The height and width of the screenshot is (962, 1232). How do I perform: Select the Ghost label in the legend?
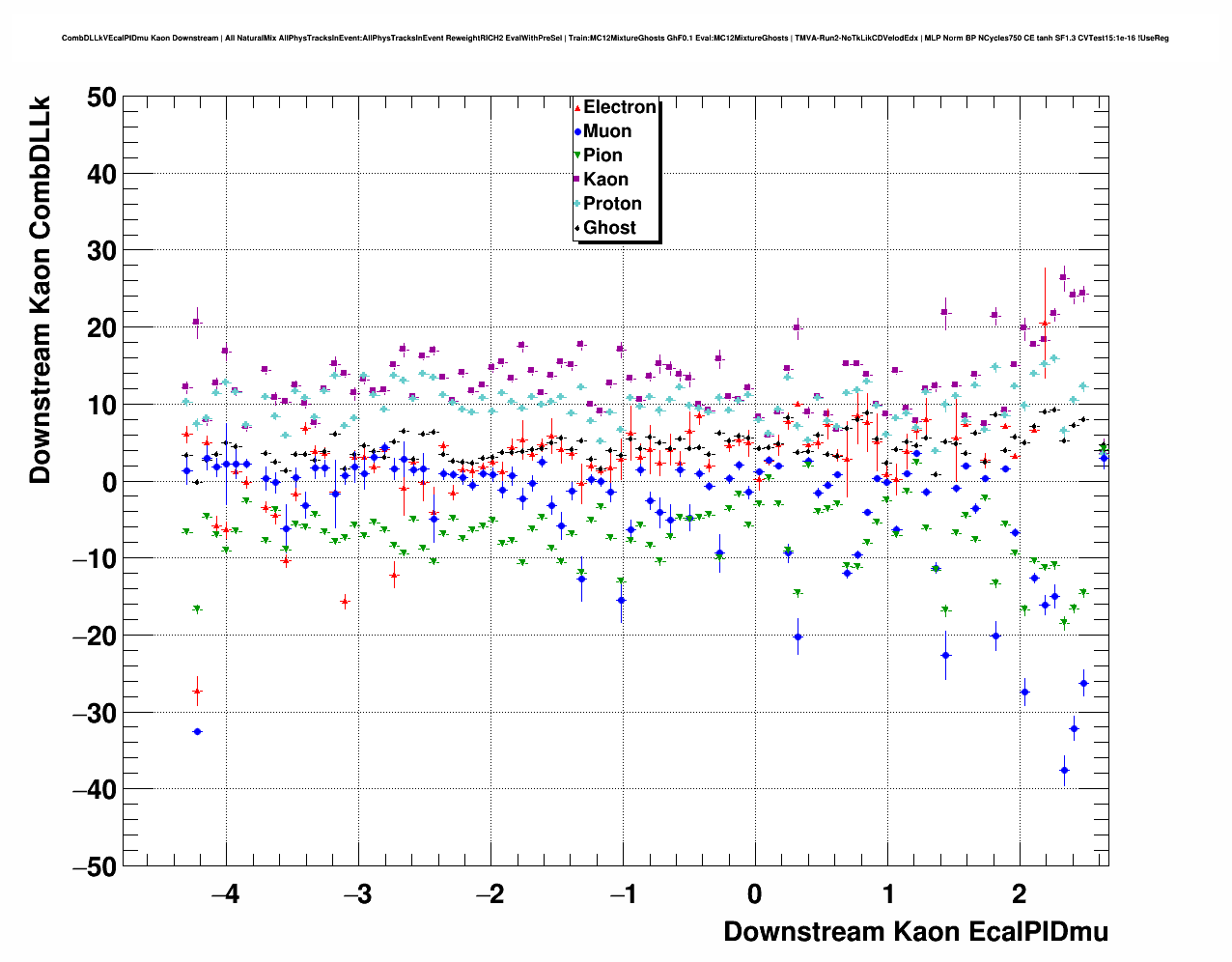(x=610, y=228)
